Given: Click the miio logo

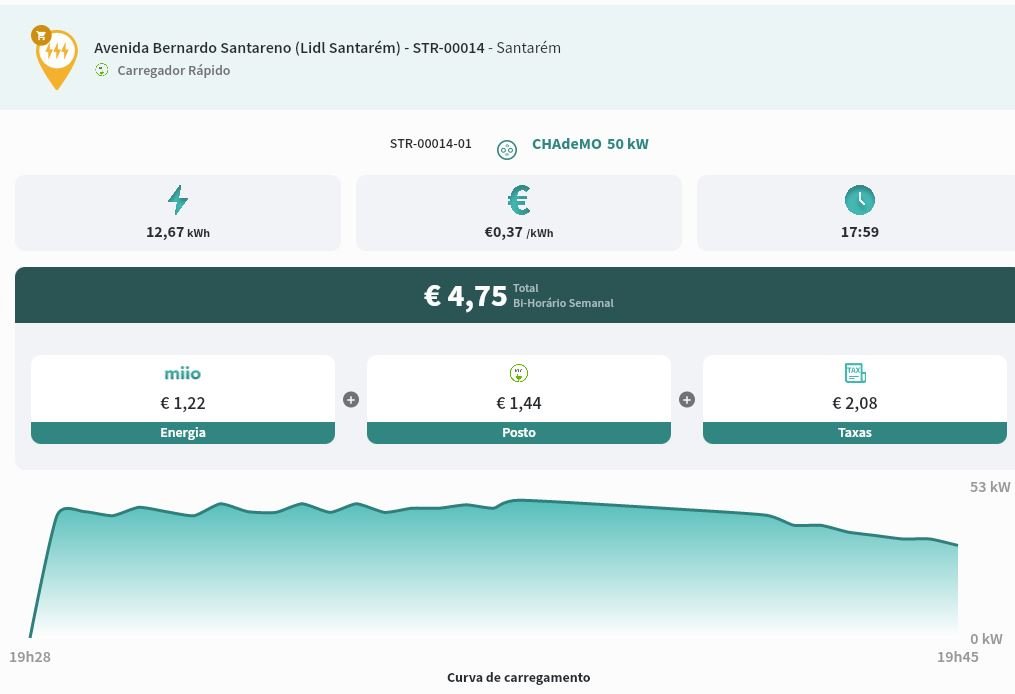Looking at the screenshot, I should [x=182, y=374].
